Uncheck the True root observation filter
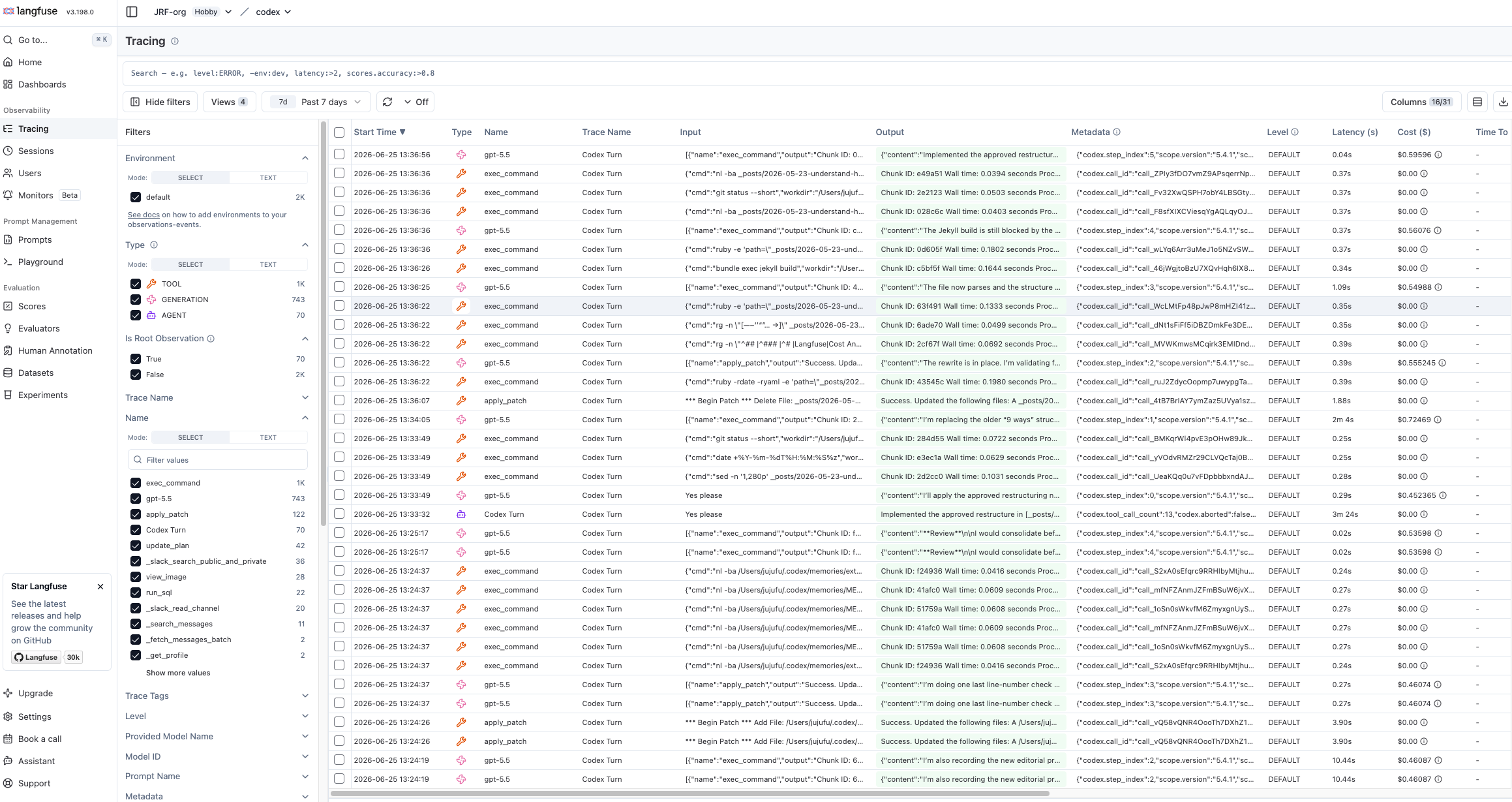 tap(136, 359)
